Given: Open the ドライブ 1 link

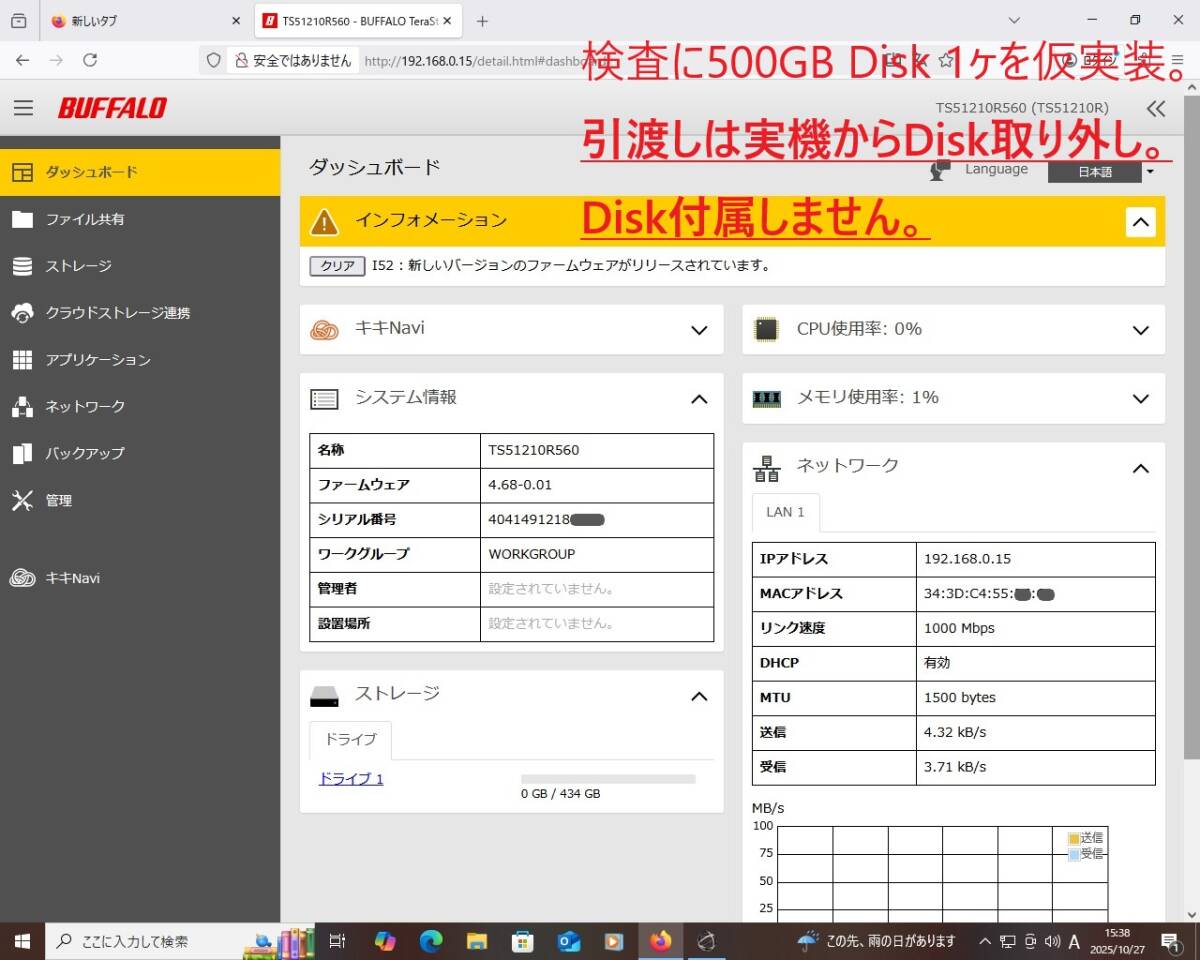Looking at the screenshot, I should (x=351, y=779).
